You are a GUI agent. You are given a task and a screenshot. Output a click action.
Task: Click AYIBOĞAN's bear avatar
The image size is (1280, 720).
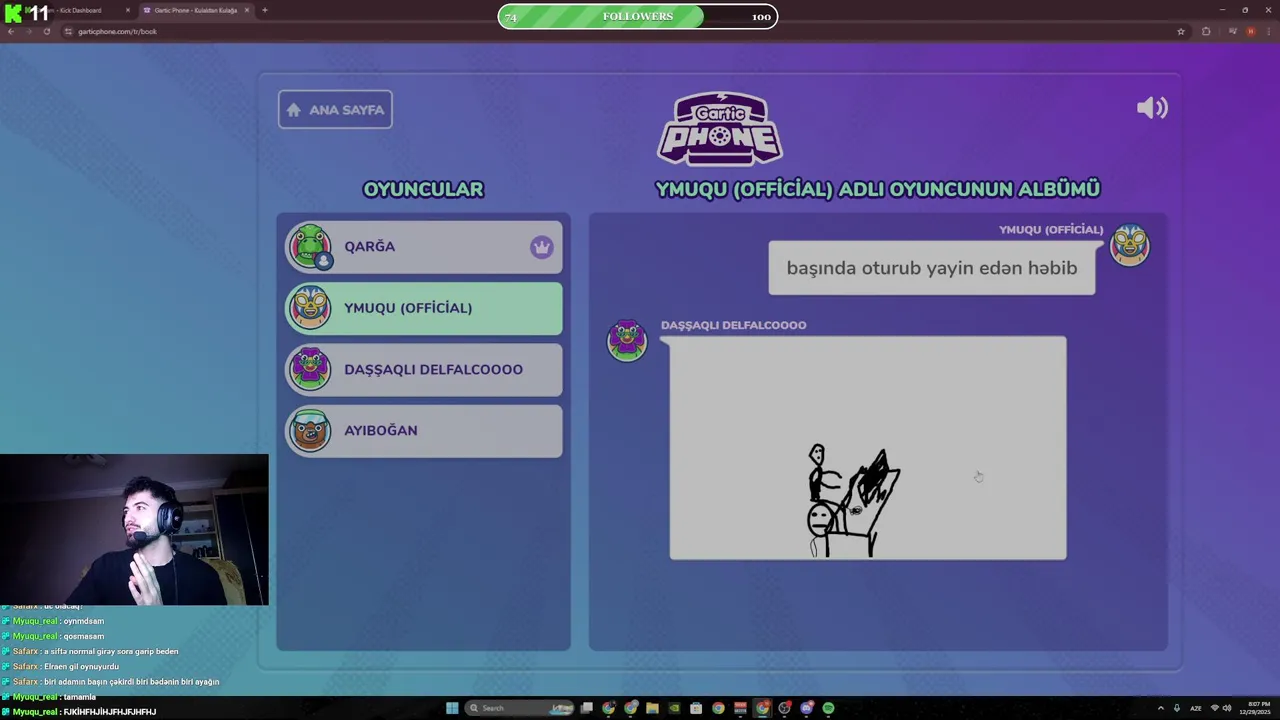click(x=310, y=430)
